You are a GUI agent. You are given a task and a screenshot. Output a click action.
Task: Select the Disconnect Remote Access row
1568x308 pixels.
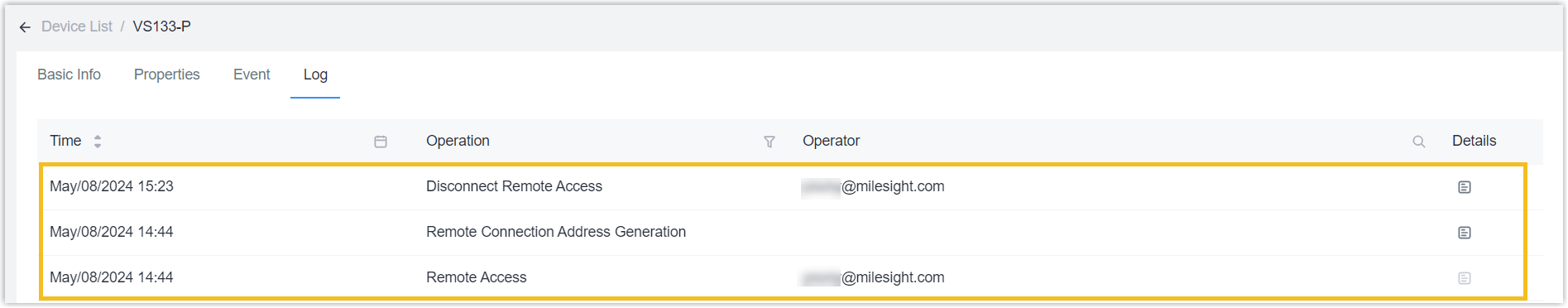click(x=782, y=187)
